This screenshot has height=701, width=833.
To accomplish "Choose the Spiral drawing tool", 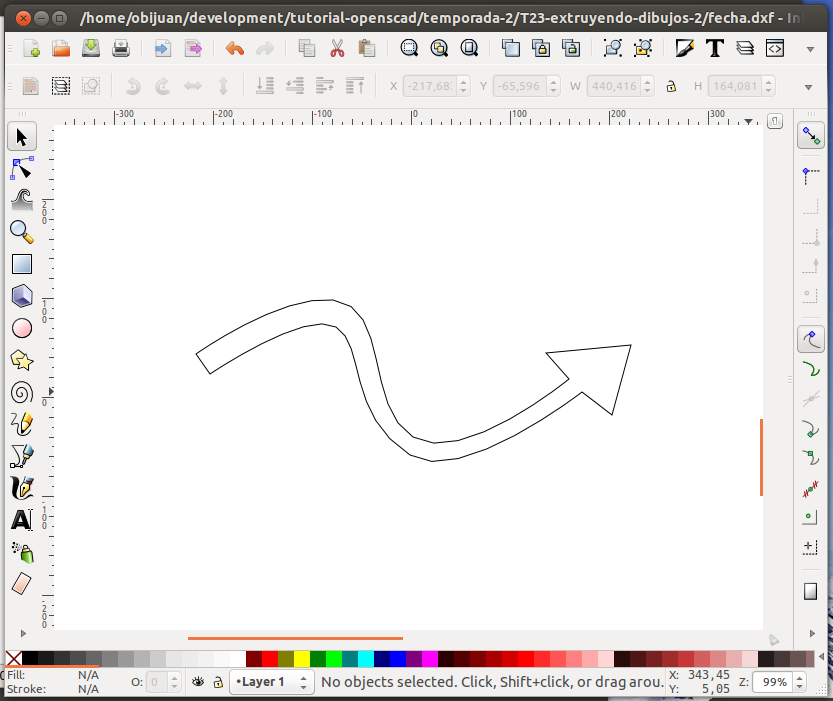I will (x=21, y=393).
